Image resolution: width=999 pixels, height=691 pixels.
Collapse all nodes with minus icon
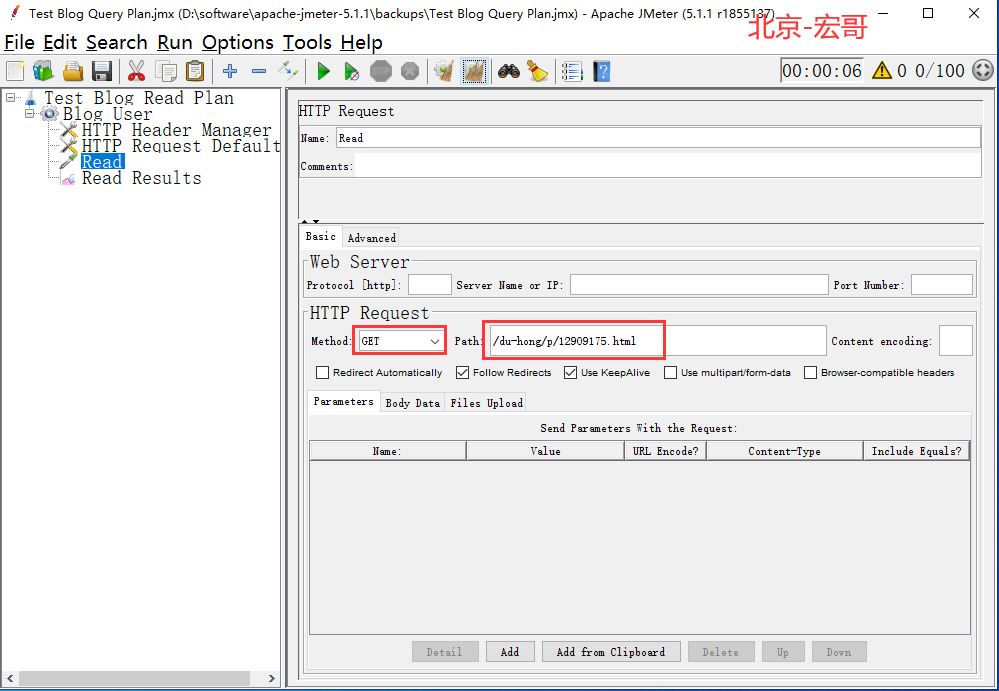pyautogui.click(x=259, y=71)
